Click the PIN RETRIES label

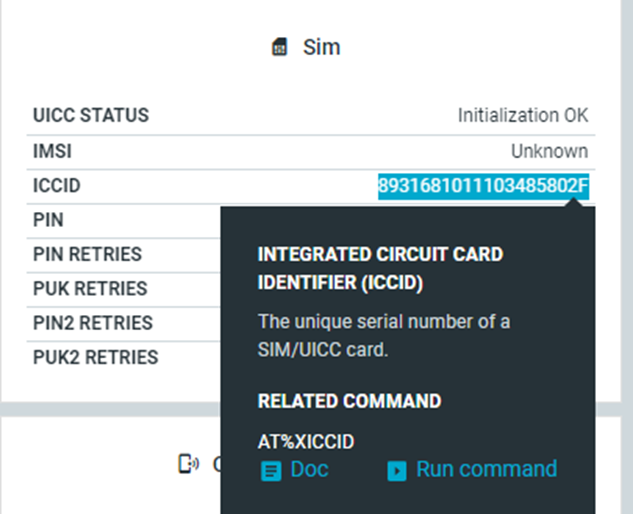pos(87,254)
